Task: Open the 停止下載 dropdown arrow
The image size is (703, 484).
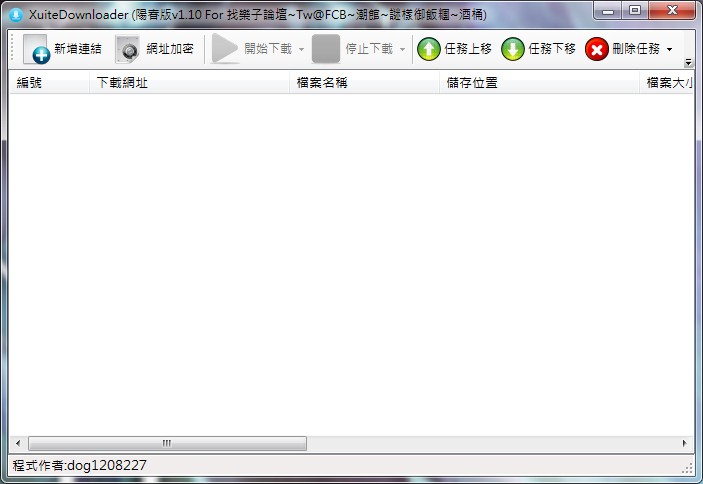Action: tap(402, 49)
